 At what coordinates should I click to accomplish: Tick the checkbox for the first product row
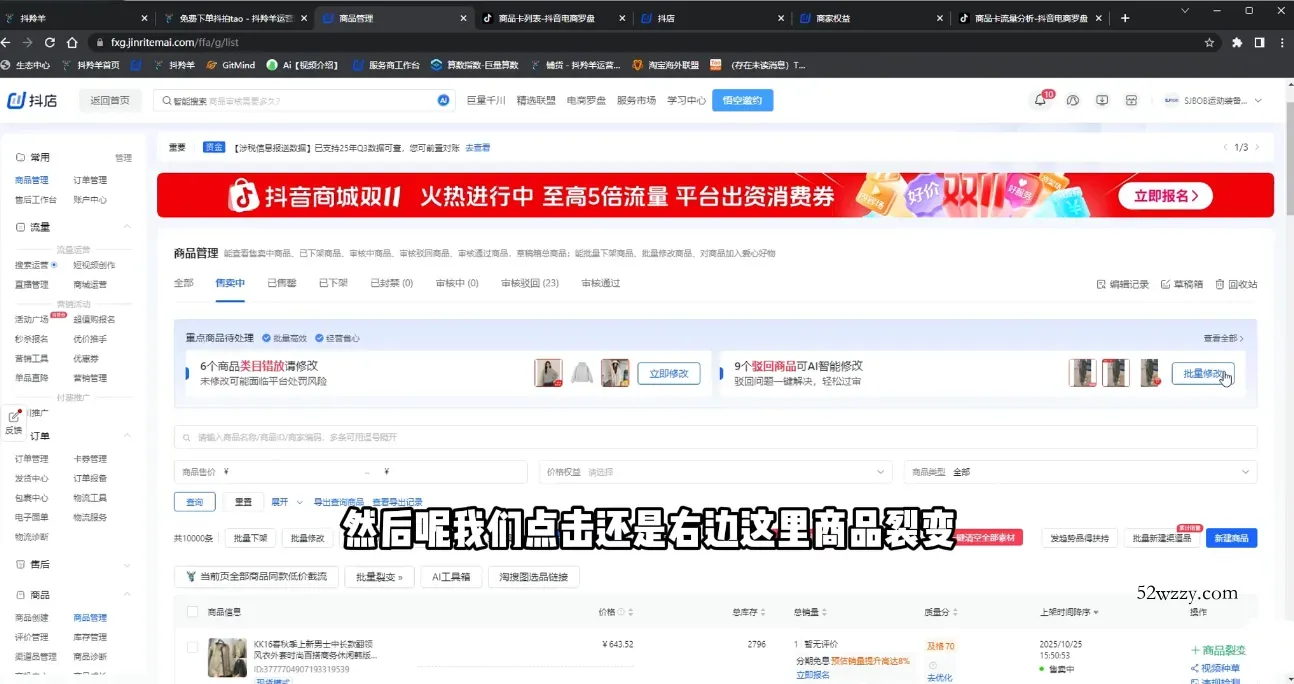pos(193,648)
